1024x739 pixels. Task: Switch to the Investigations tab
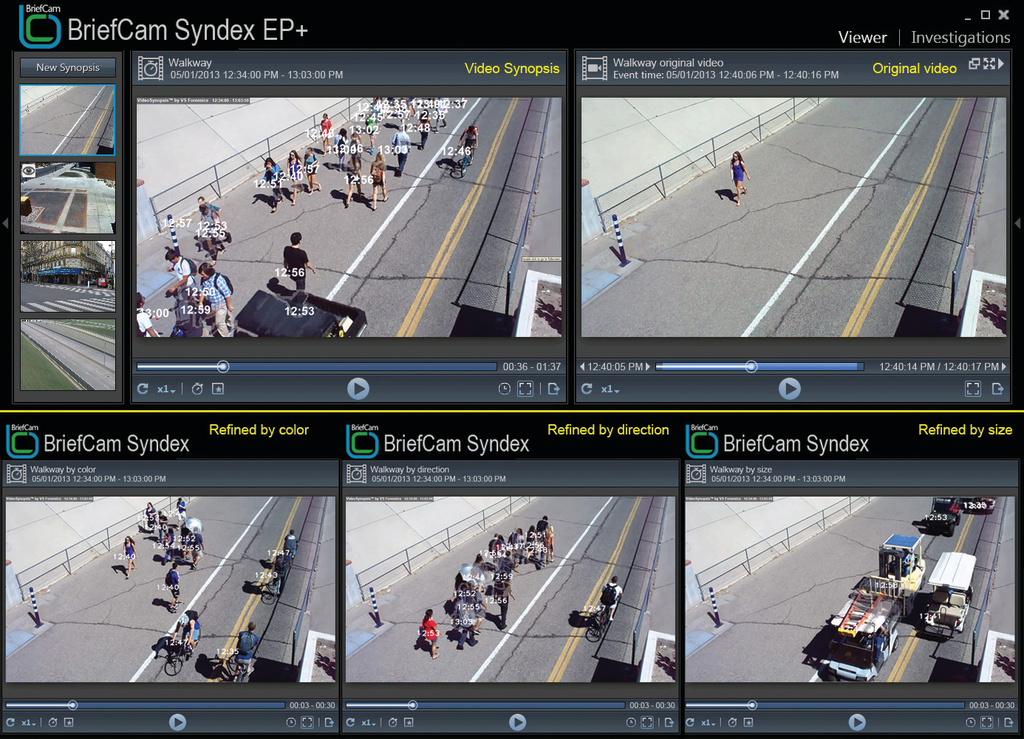[959, 37]
